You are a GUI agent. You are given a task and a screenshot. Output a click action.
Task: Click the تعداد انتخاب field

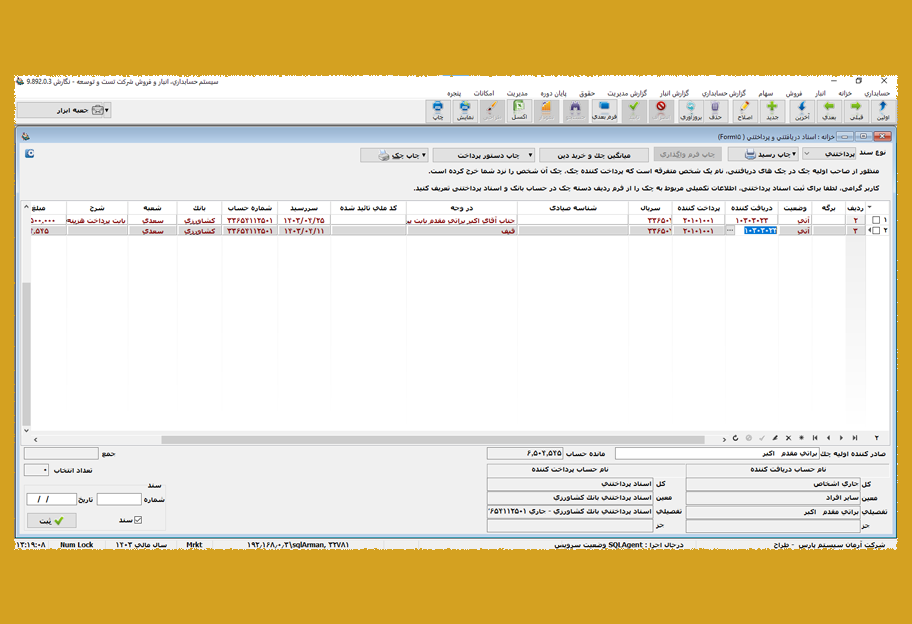36,470
